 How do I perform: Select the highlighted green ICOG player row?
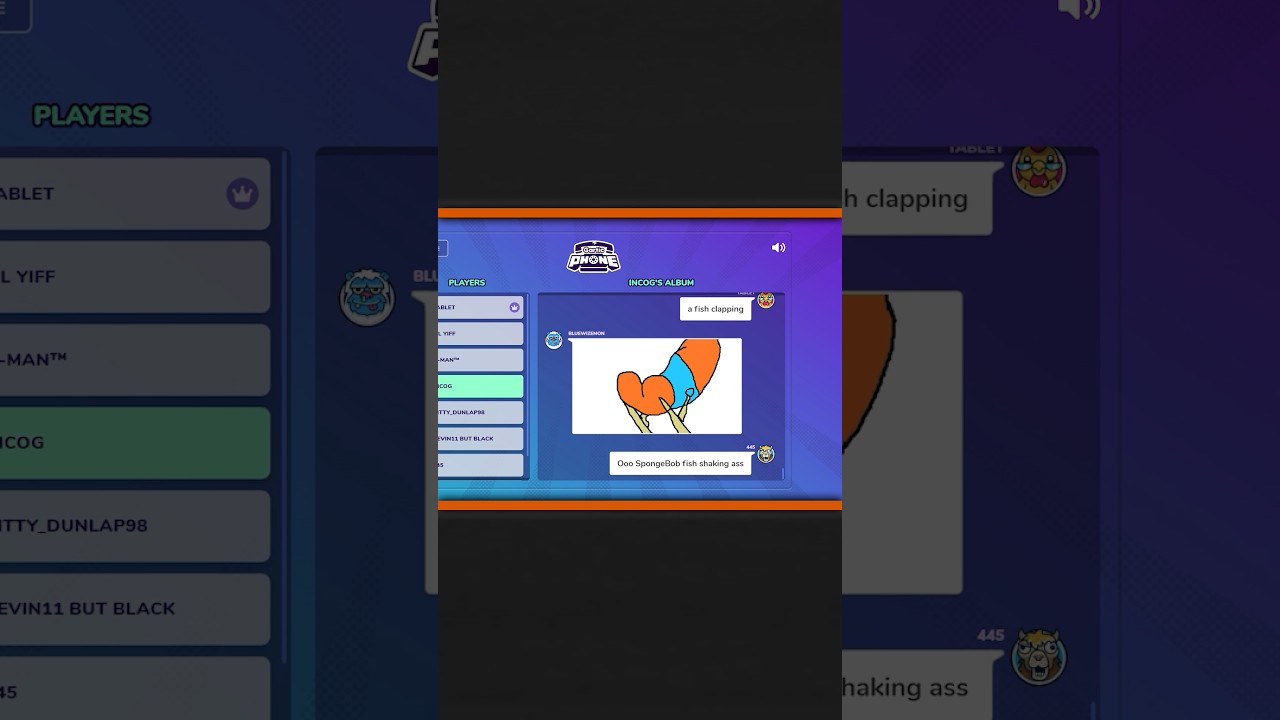click(x=480, y=386)
